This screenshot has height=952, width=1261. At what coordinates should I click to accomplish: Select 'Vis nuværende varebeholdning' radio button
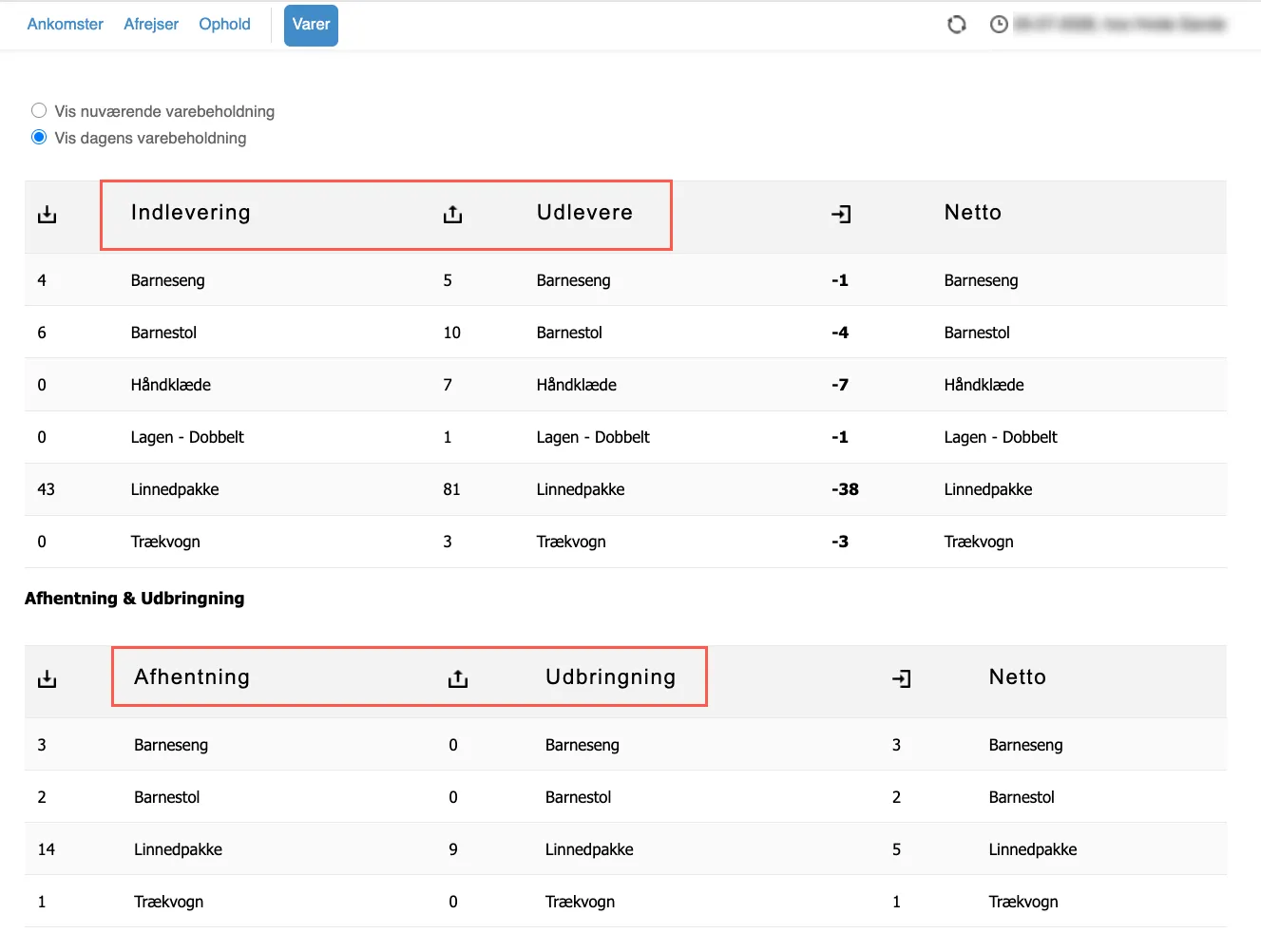click(39, 110)
